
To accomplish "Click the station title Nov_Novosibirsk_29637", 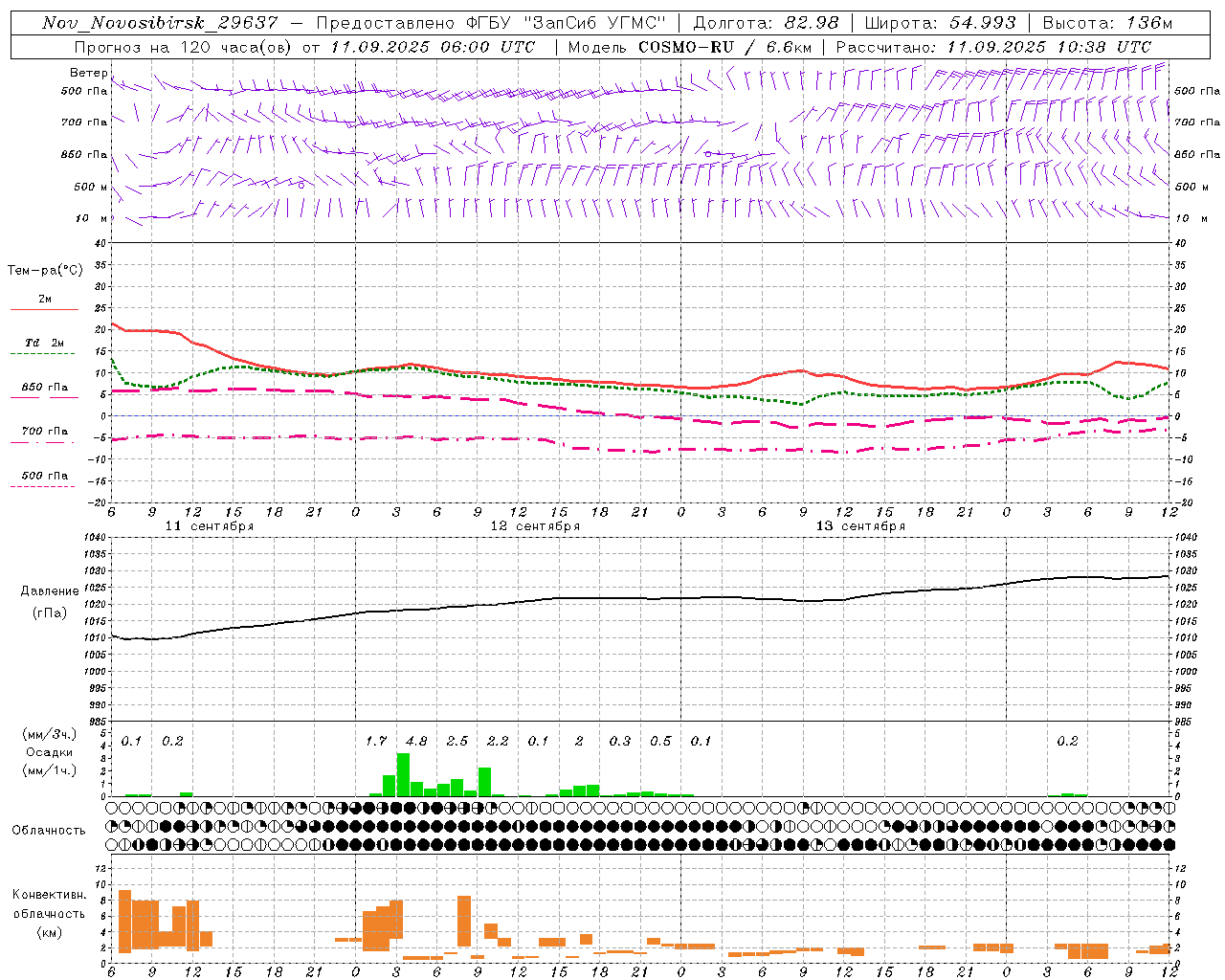I will [160, 23].
